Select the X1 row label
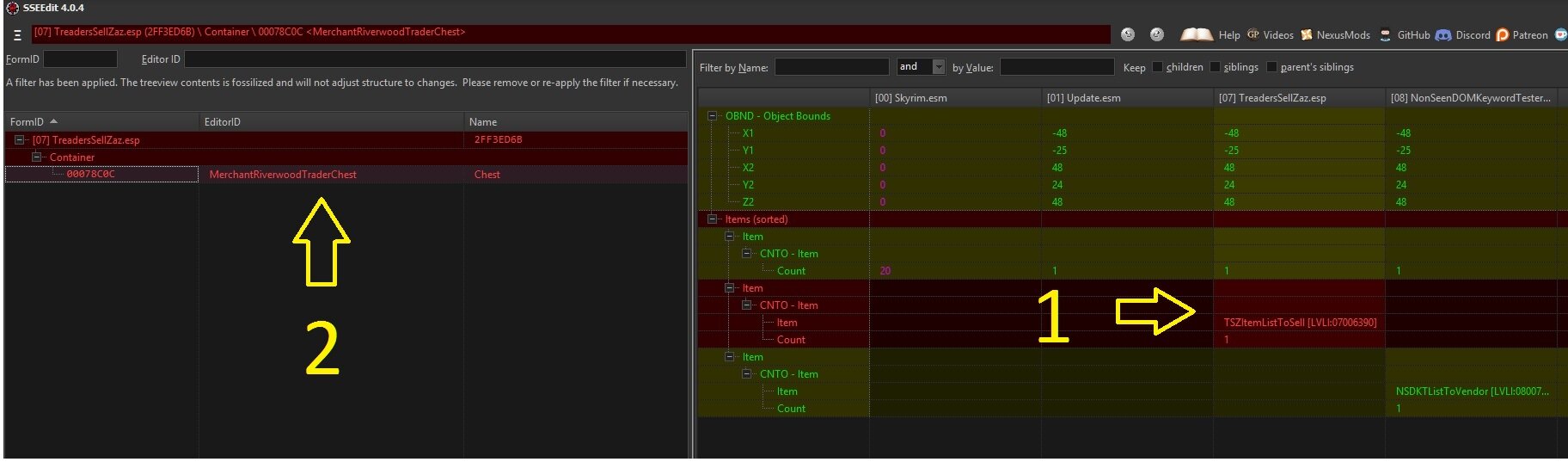This screenshot has height=462, width=1568. click(x=748, y=132)
